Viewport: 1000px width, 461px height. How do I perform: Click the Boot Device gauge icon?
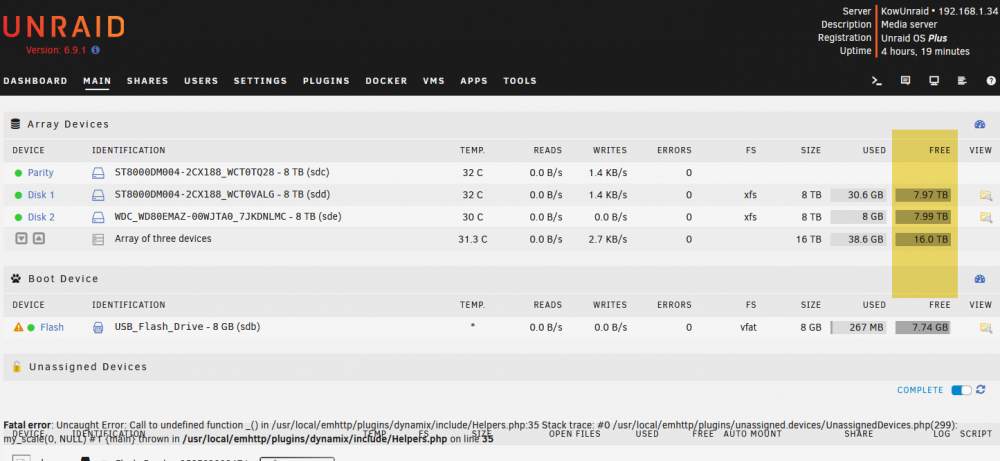(980, 279)
